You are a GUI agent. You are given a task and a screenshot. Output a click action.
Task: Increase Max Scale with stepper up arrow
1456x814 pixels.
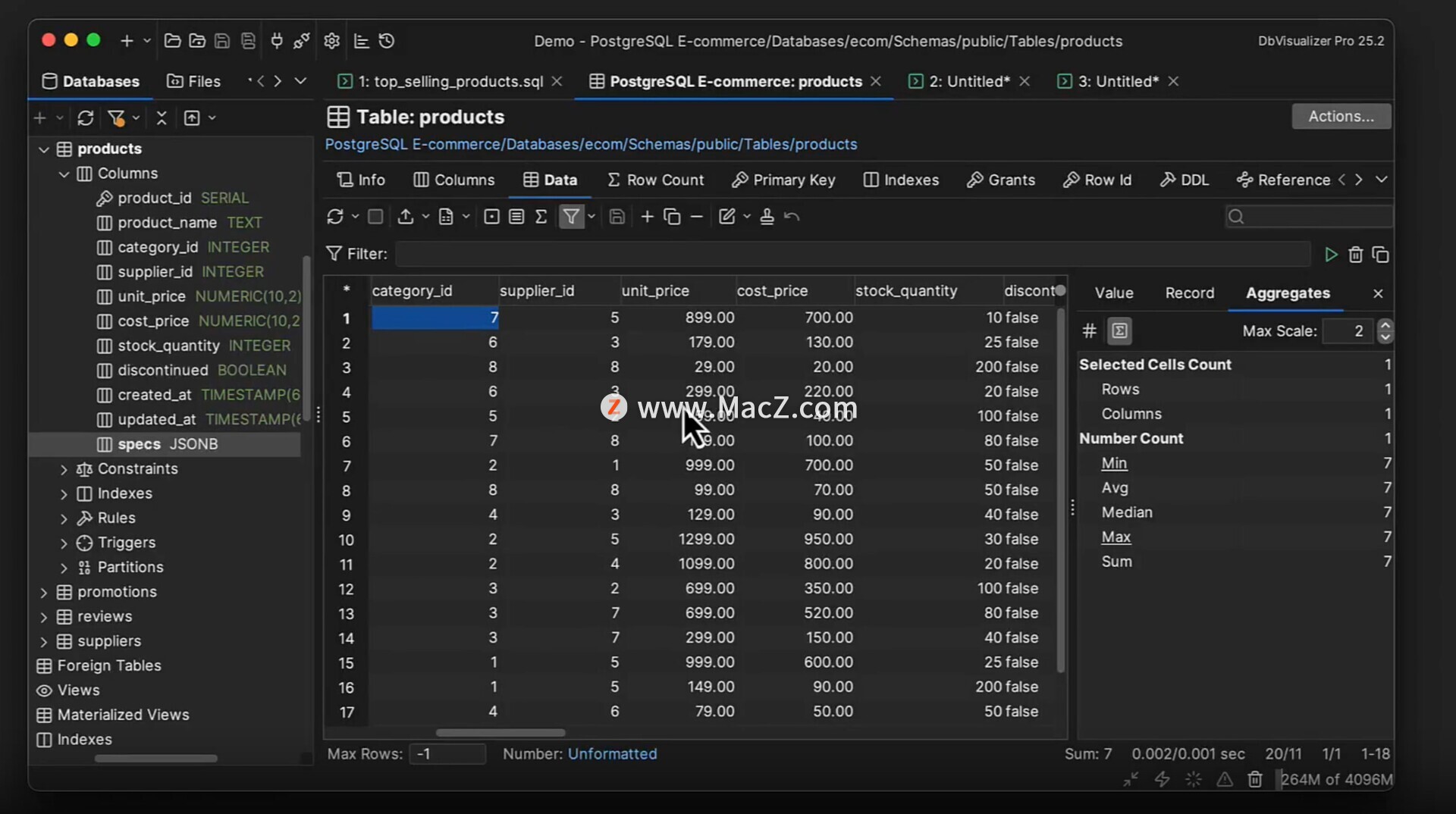pos(1385,325)
